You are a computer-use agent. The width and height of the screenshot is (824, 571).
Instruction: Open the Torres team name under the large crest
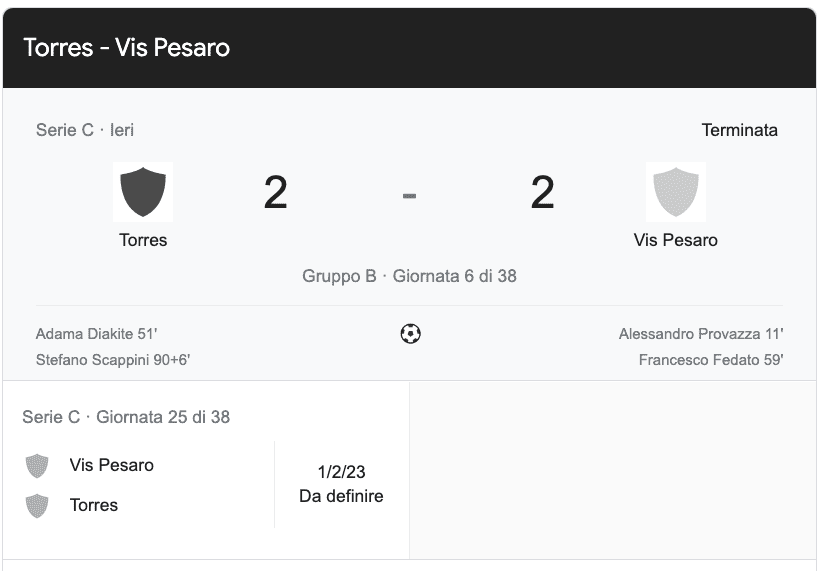143,240
